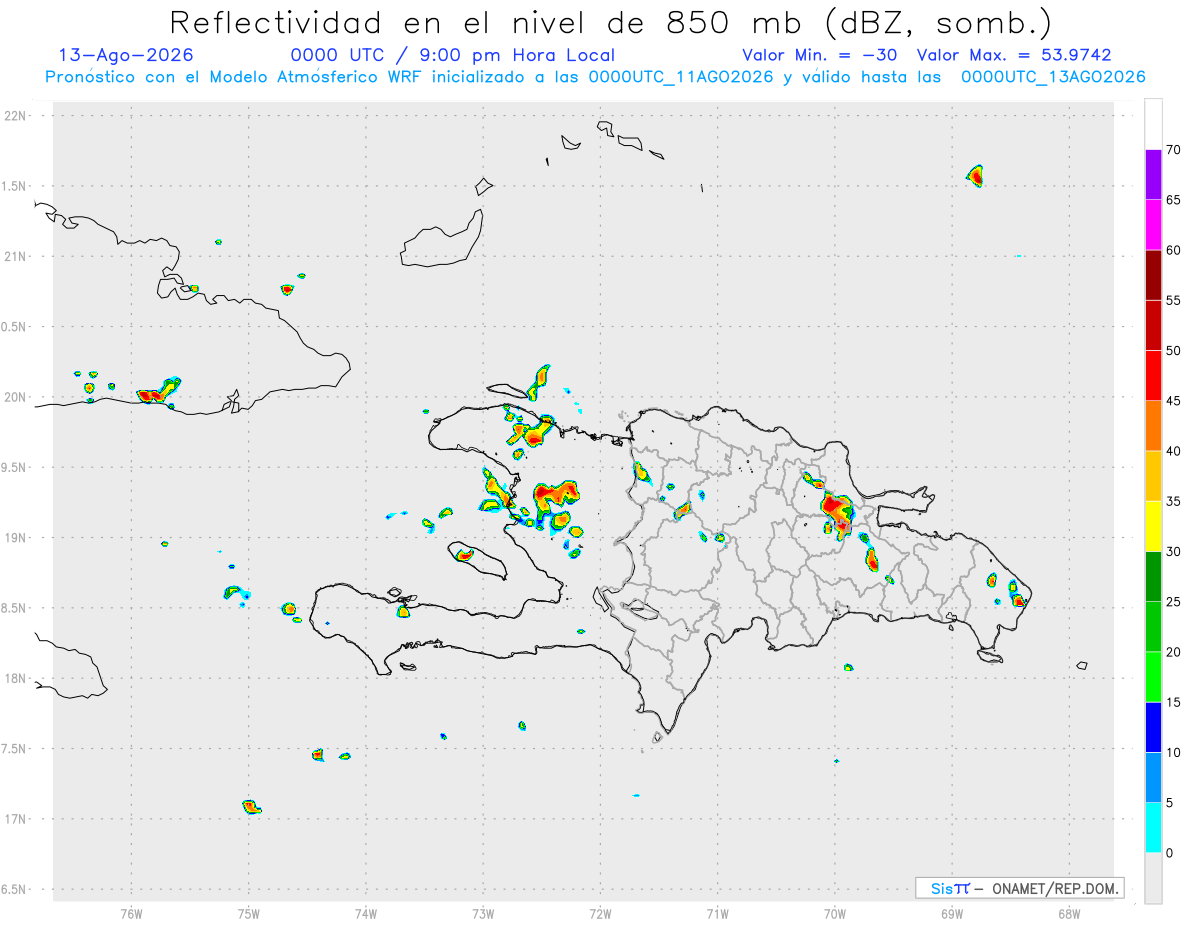The width and height of the screenshot is (1200, 927).
Task: Select the gold 35–40 dBZ colorbar segment
Action: pyautogui.click(x=1153, y=476)
